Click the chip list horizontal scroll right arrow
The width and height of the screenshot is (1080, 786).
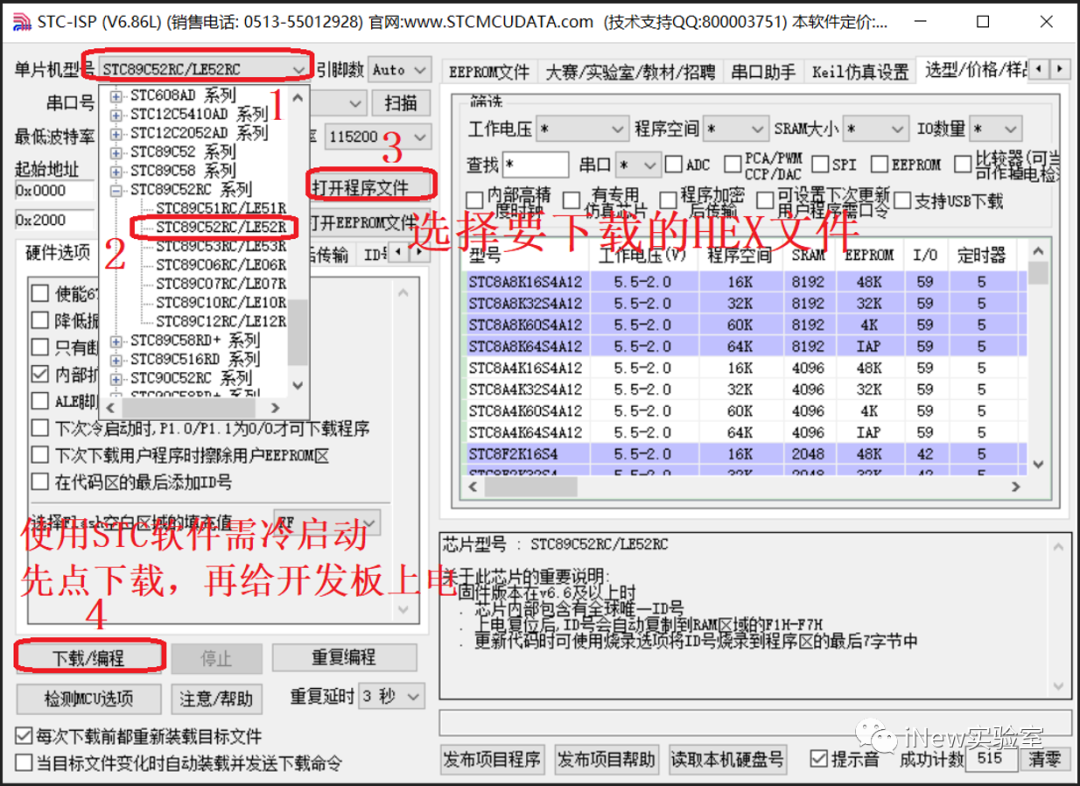point(275,408)
